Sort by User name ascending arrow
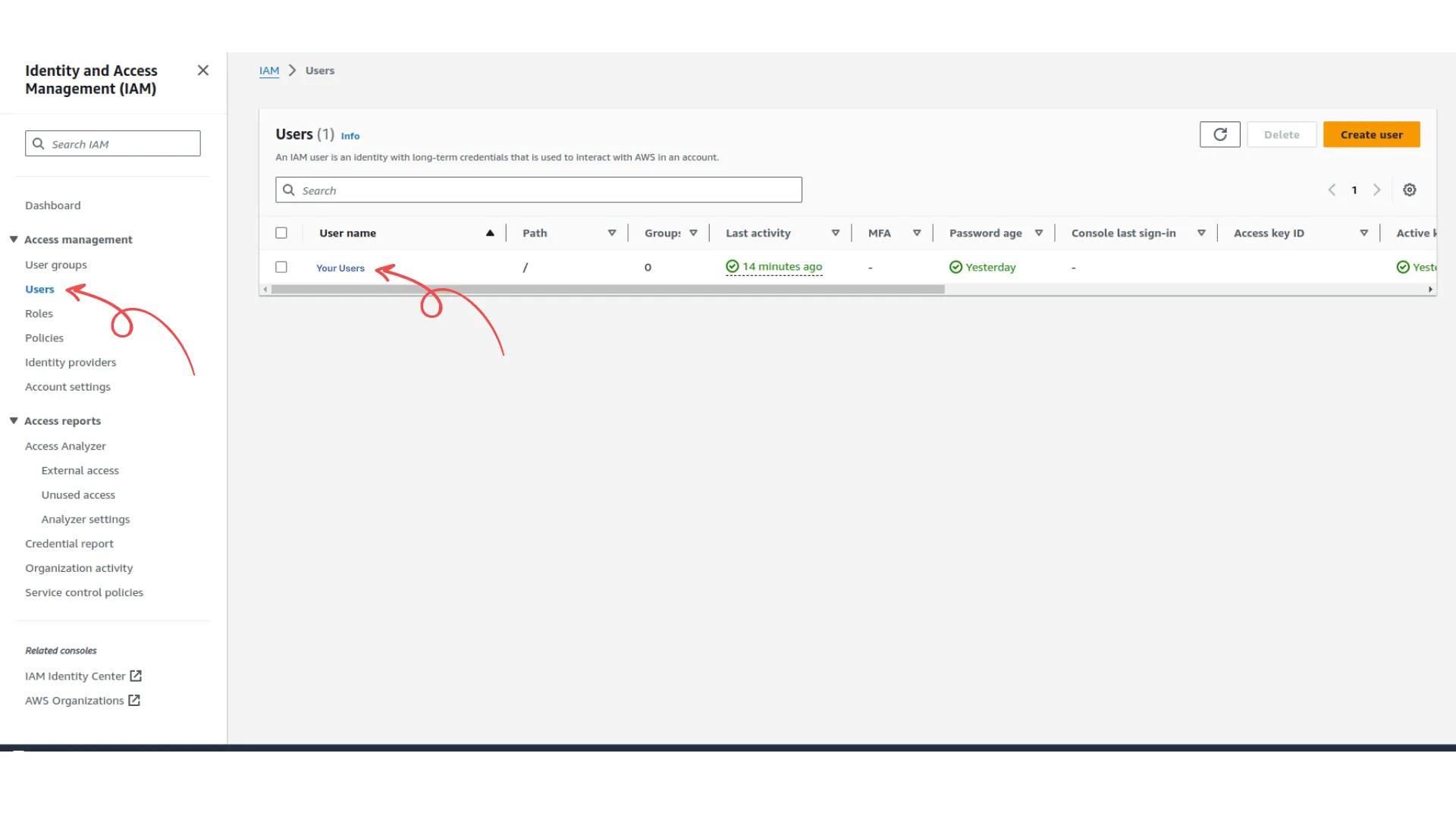This screenshot has height=819, width=1456. (490, 233)
